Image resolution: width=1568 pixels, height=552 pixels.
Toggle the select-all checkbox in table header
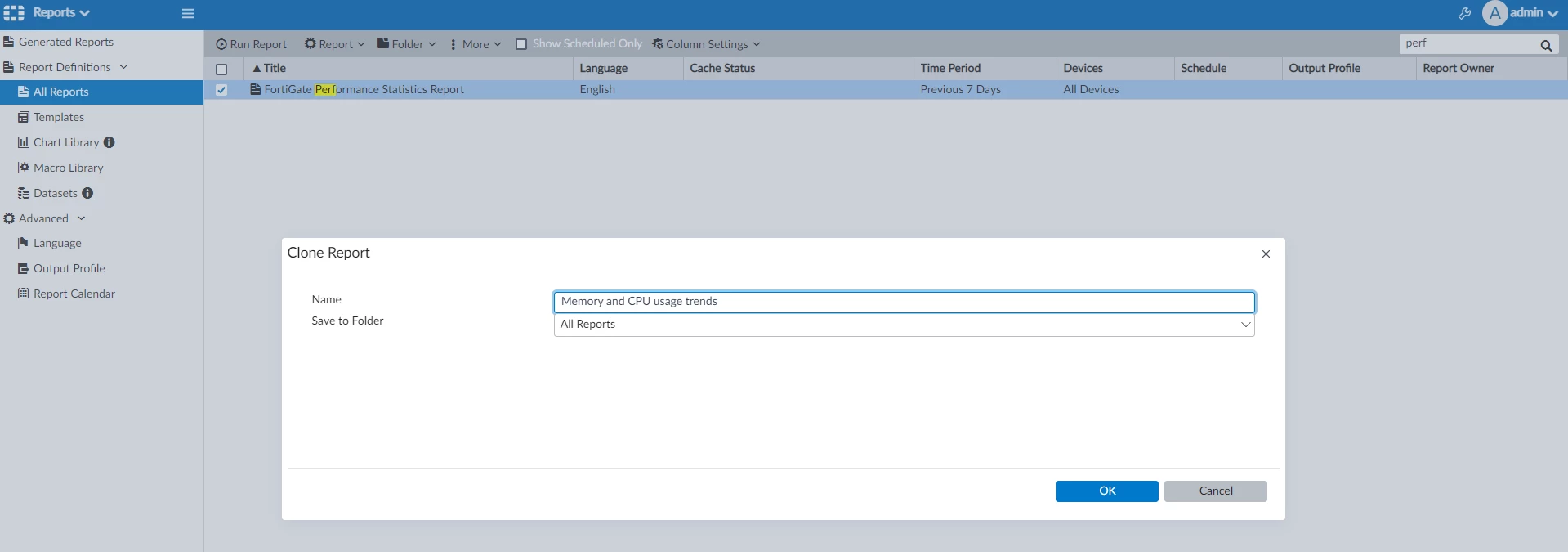click(x=221, y=70)
